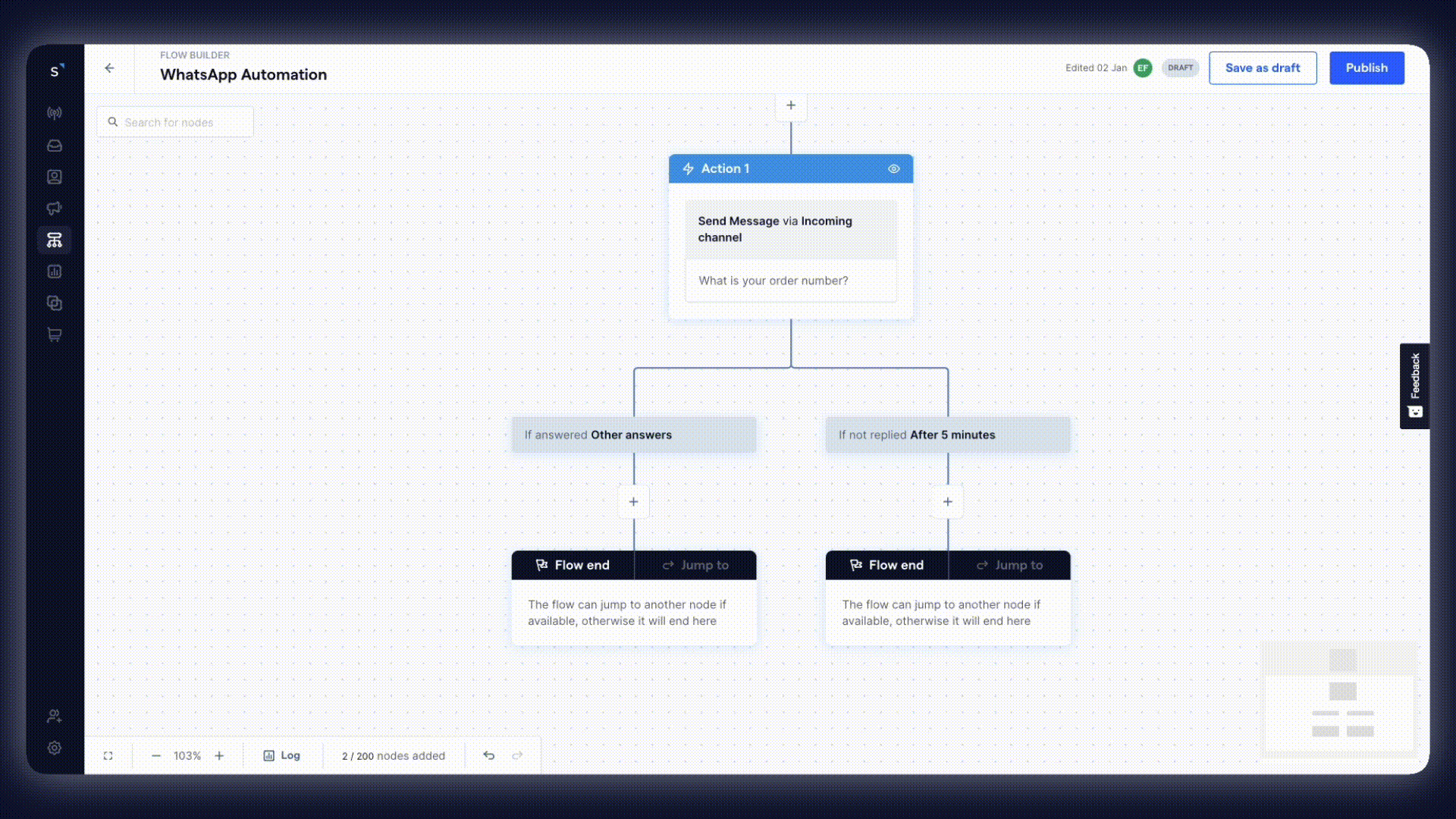
Task: Toggle the eye preview on Action 1
Action: pos(893,168)
